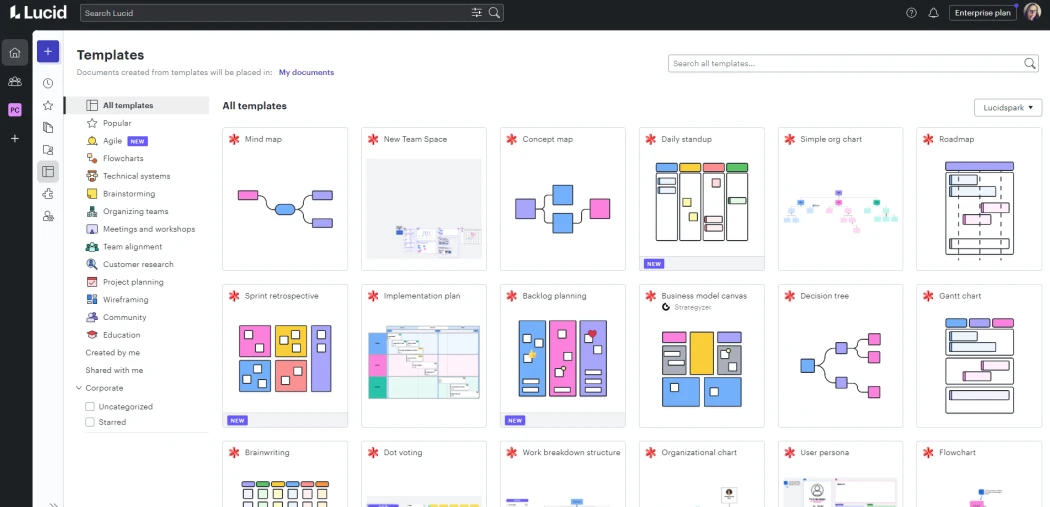Open the Business model canvas thumbnail
Viewport: 1050px width, 507px height.
[702, 368]
